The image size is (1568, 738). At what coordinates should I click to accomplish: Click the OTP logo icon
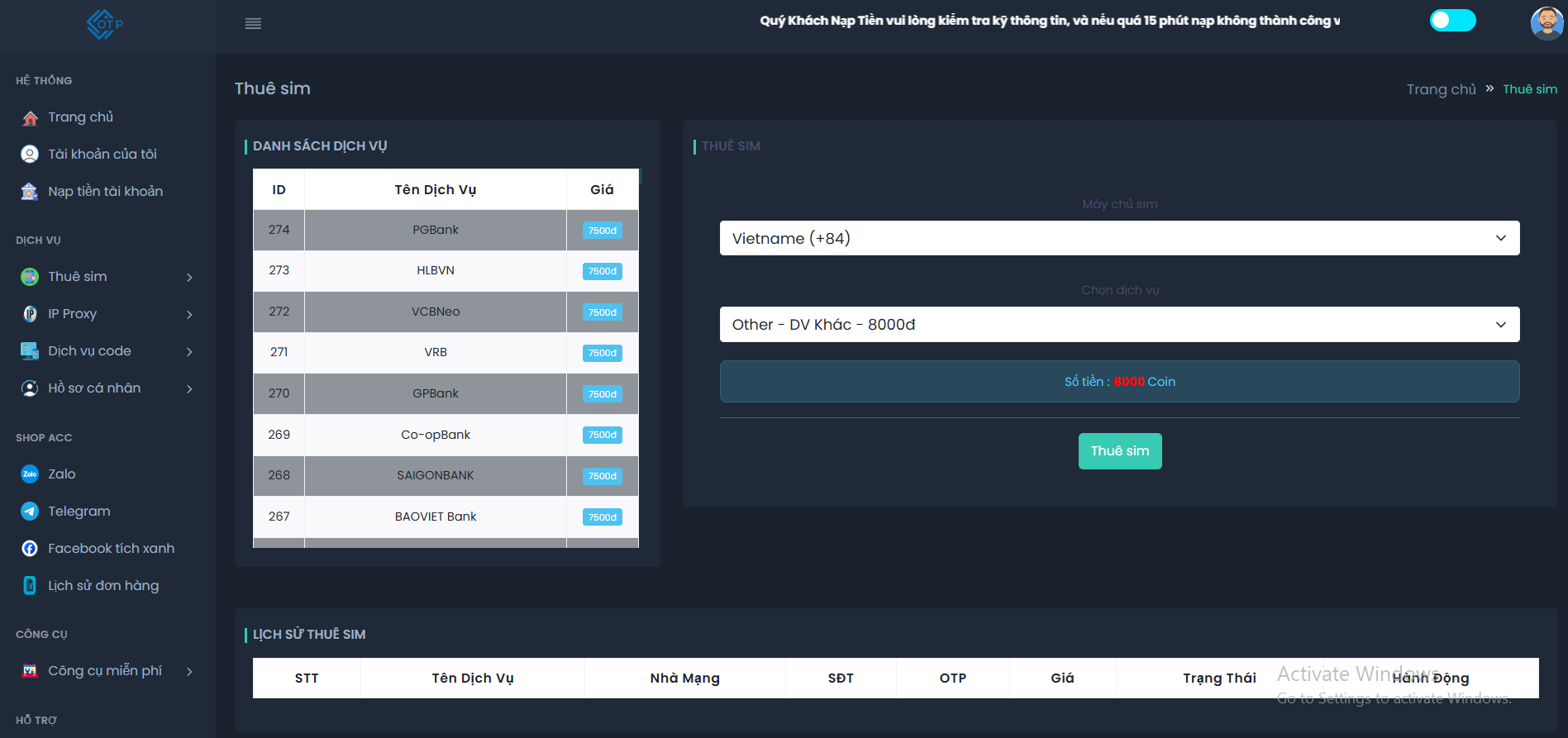point(105,24)
